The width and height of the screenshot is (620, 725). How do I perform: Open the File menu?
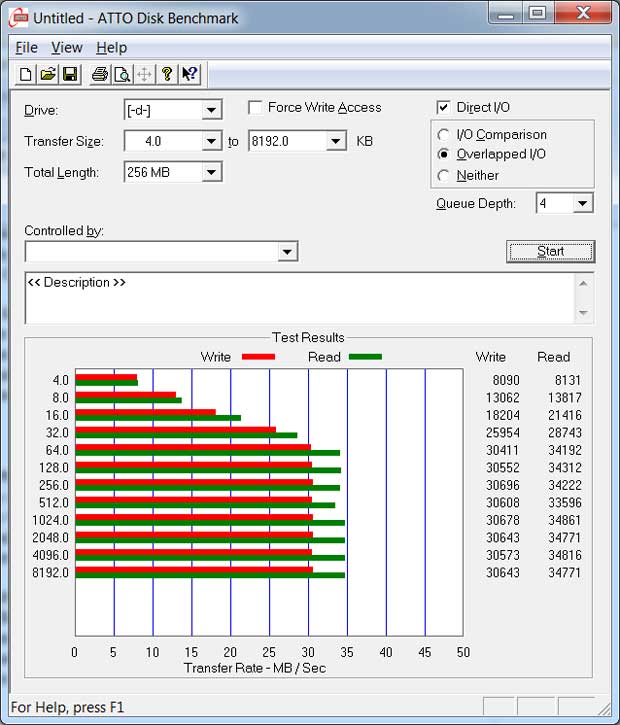tap(26, 48)
